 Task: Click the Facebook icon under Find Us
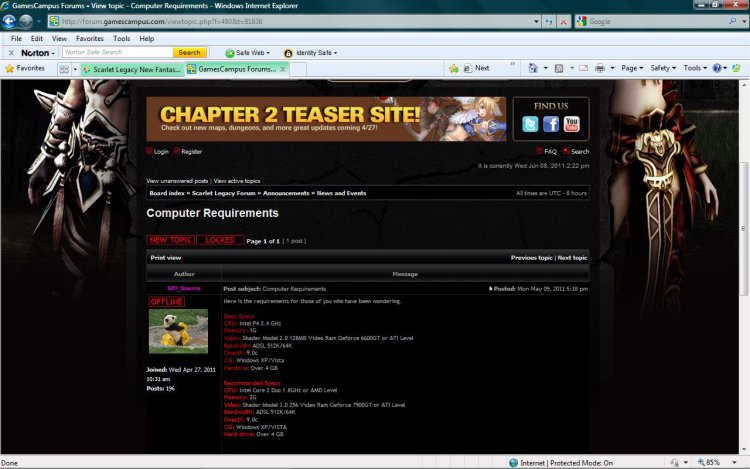pyautogui.click(x=551, y=124)
